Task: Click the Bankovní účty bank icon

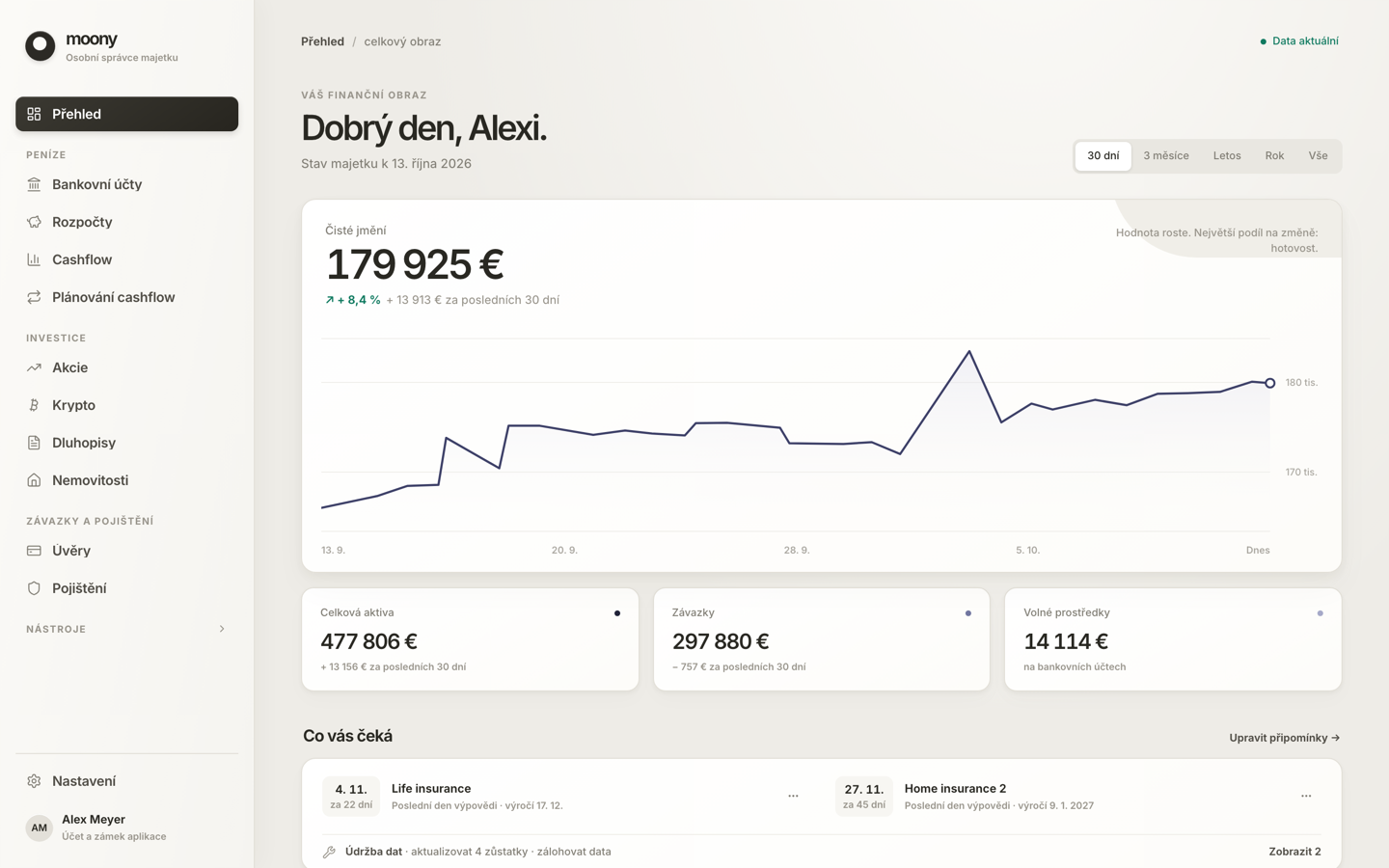Action: pos(34,184)
